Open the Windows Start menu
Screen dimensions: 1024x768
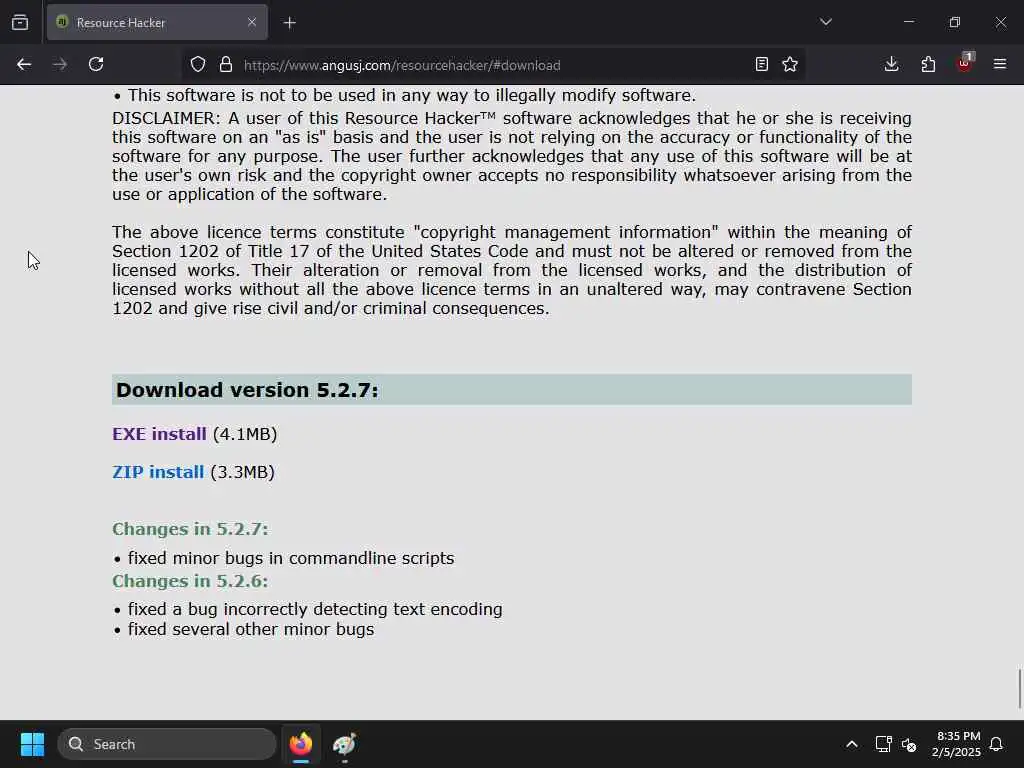(32, 744)
